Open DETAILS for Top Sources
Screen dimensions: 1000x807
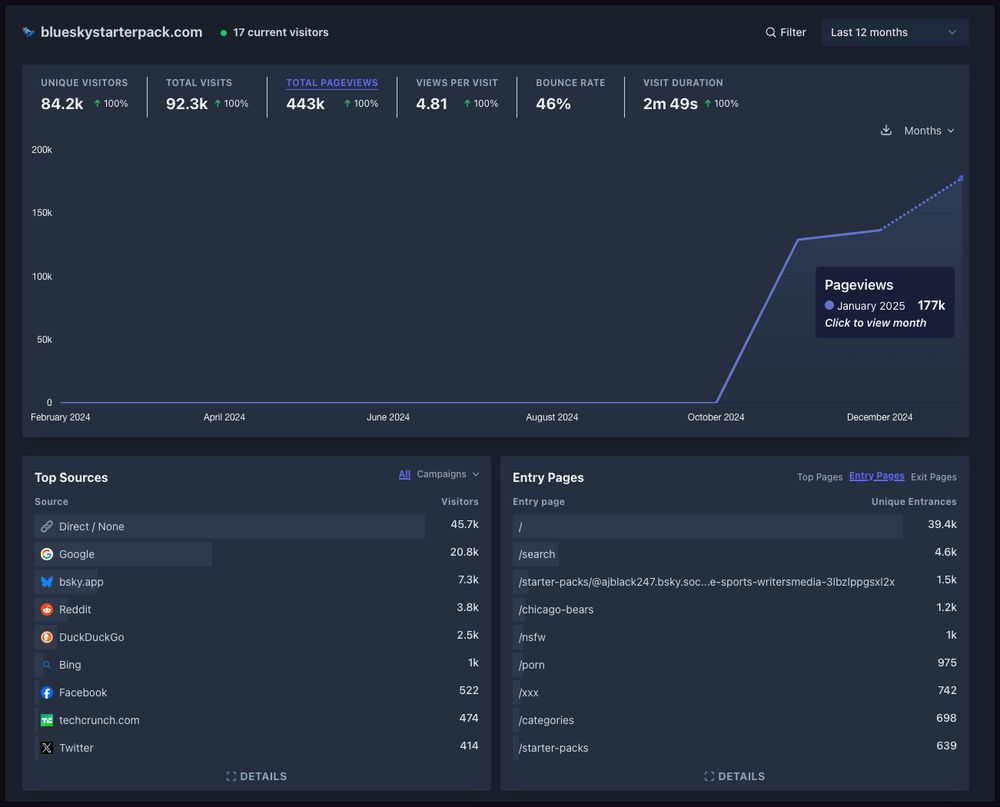256,776
